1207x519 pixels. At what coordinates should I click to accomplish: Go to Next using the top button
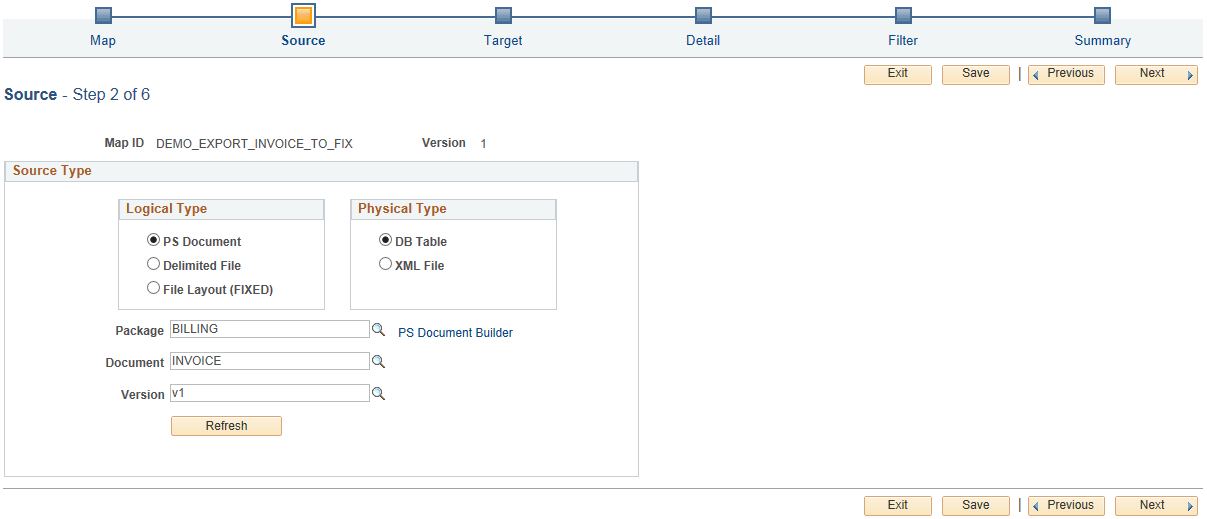(x=1156, y=74)
